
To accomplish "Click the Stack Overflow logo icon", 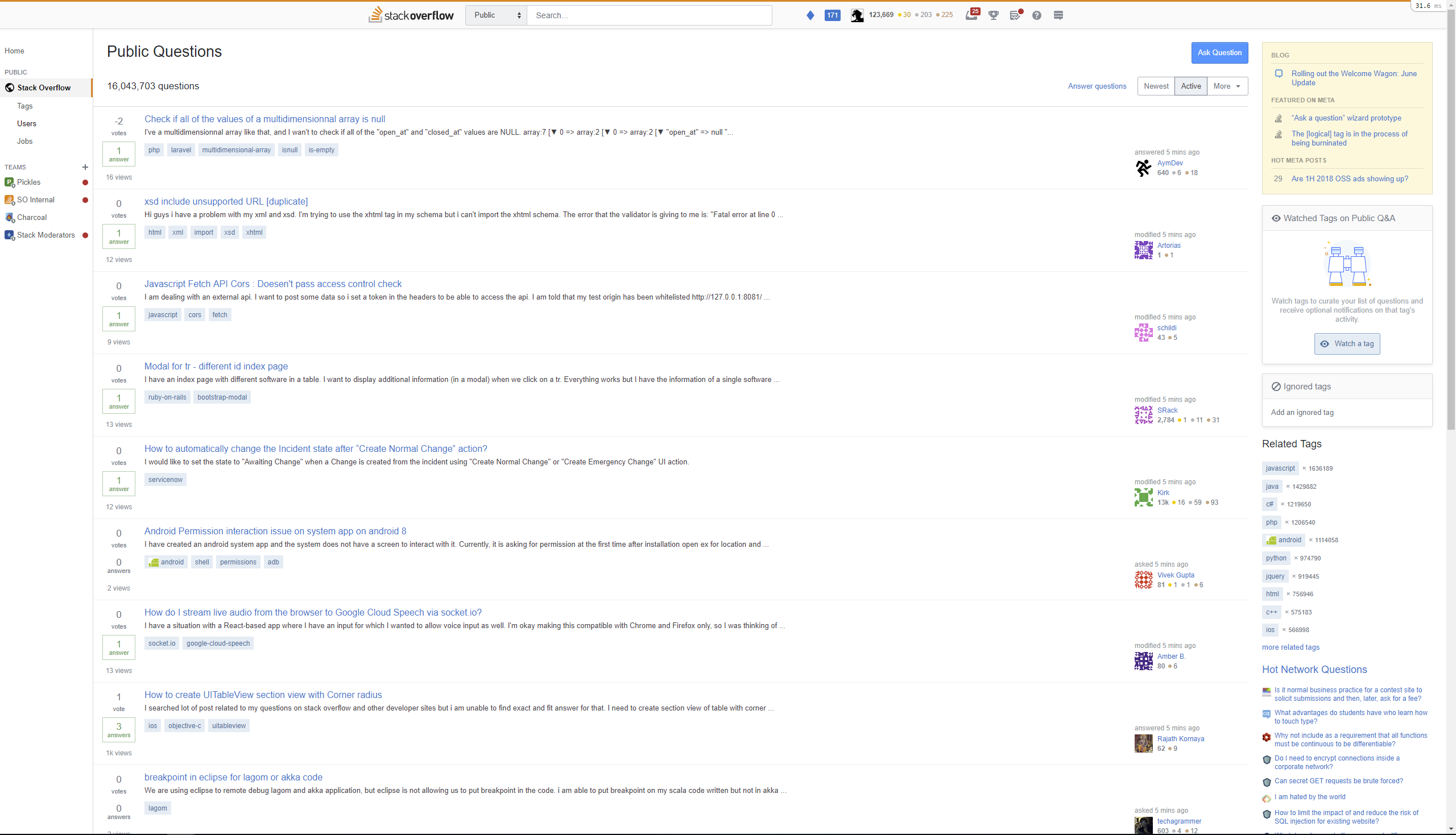I will click(377, 15).
